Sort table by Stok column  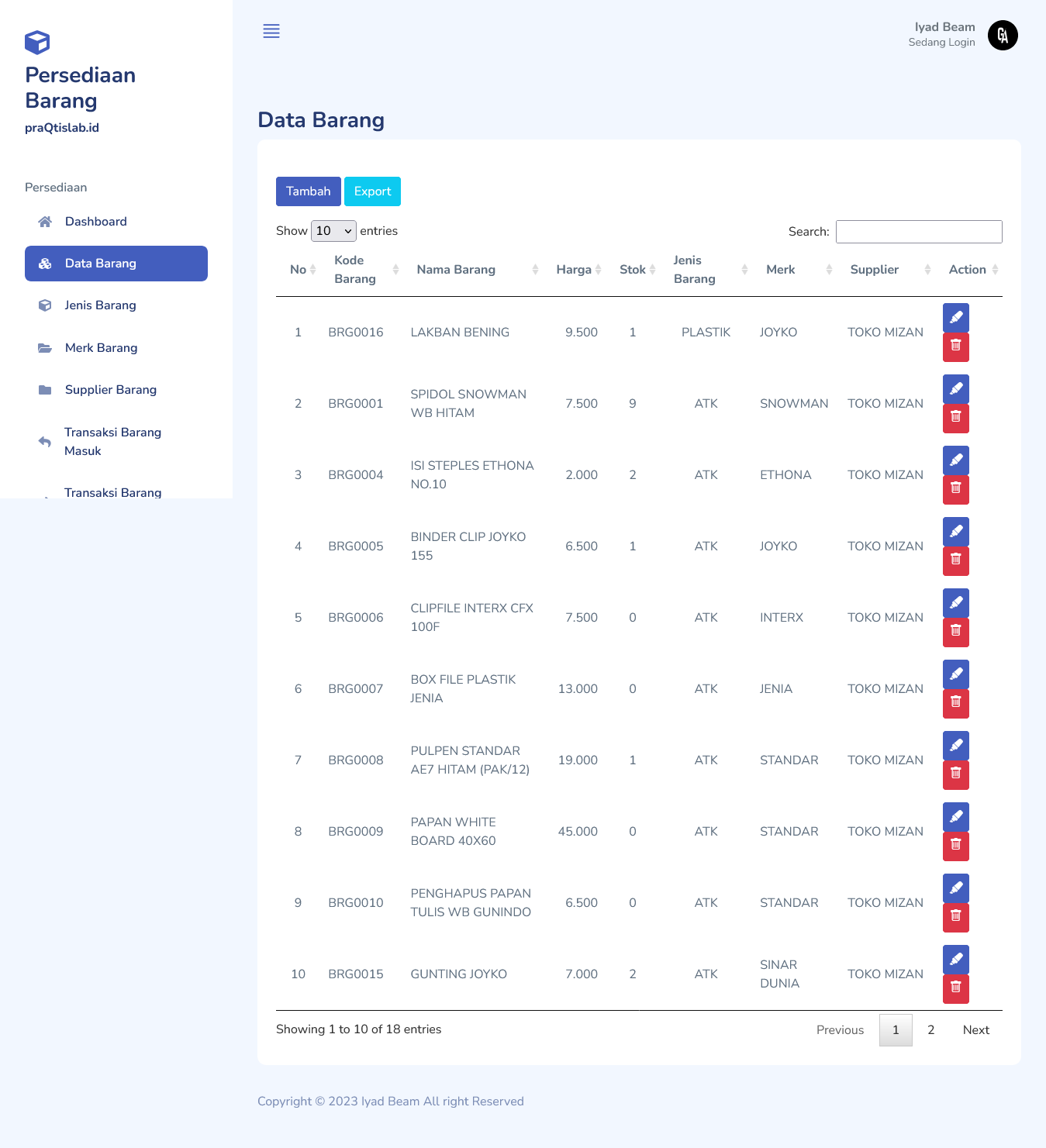[637, 270]
